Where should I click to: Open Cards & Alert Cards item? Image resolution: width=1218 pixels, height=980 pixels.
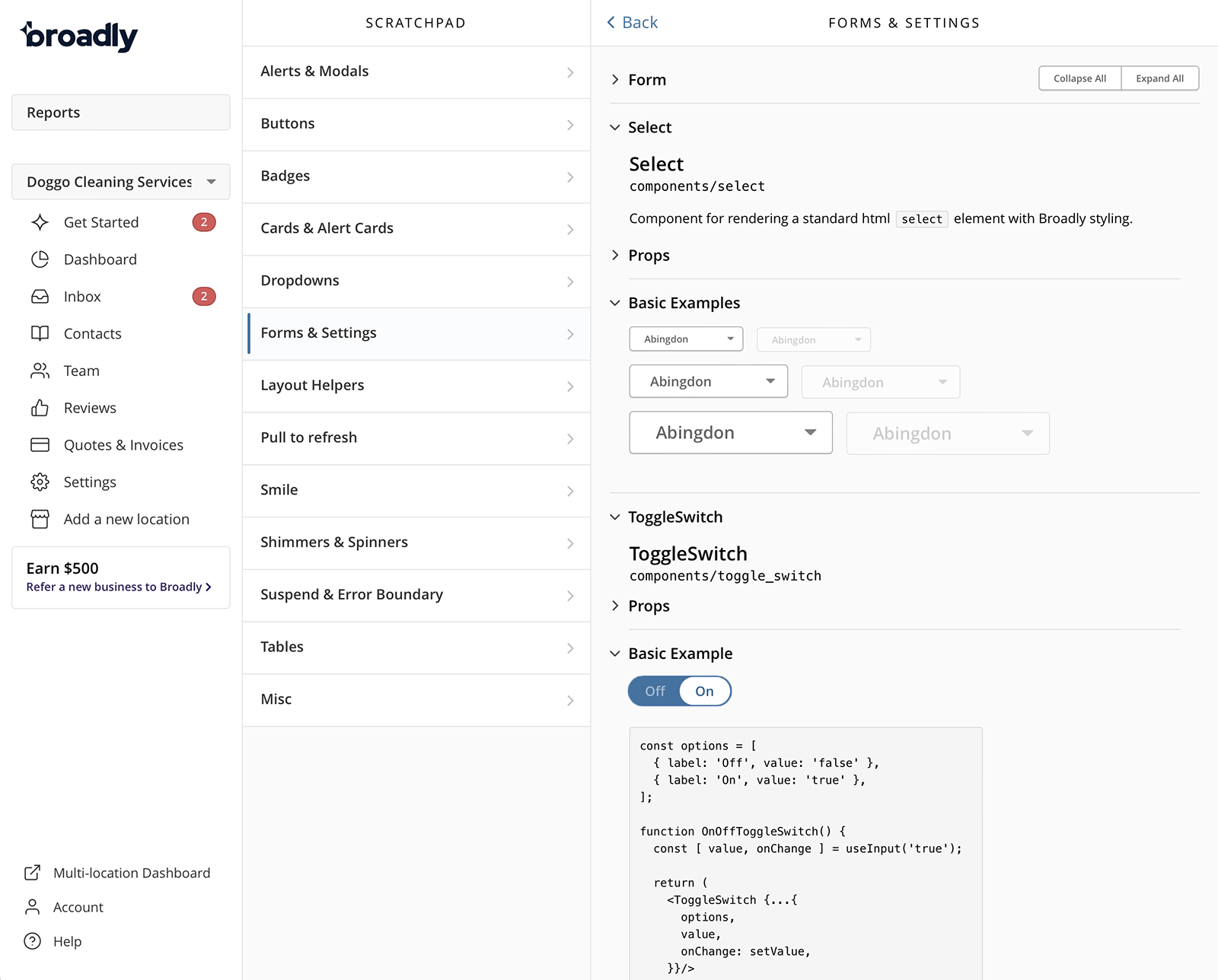click(x=416, y=229)
